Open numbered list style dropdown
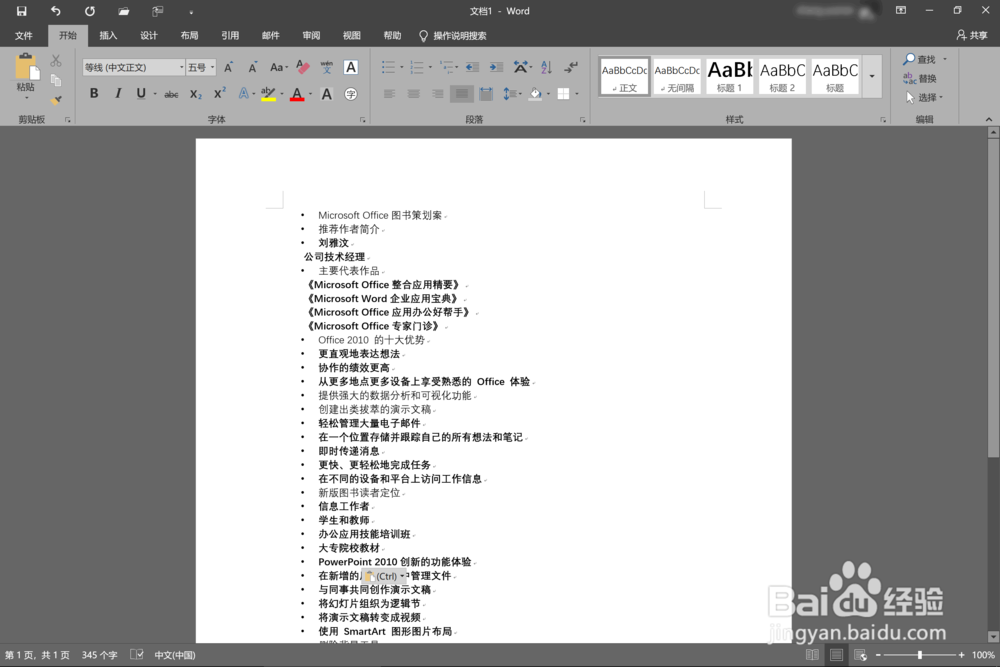The image size is (1000, 667). pyautogui.click(x=430, y=67)
